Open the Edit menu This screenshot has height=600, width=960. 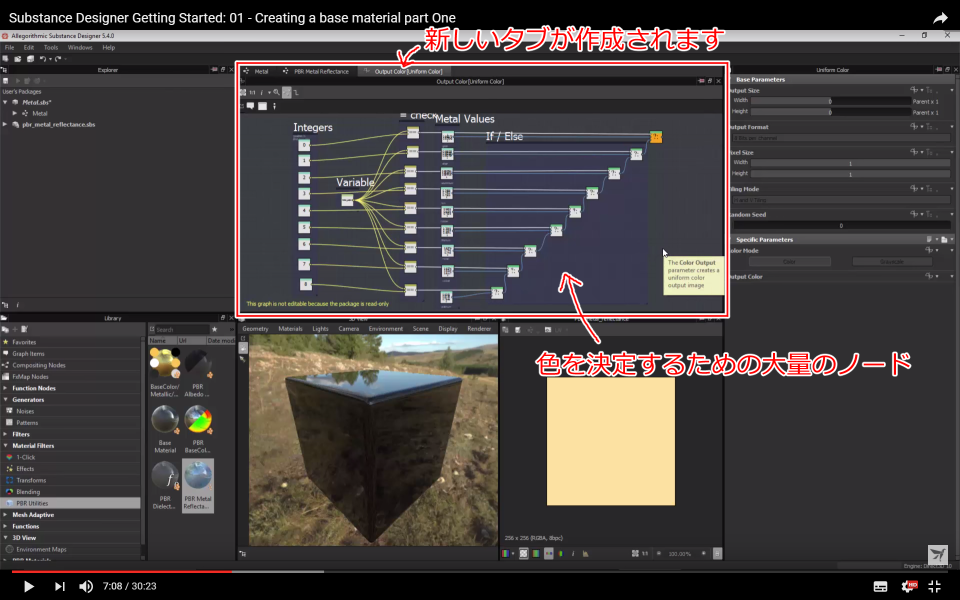tap(29, 47)
